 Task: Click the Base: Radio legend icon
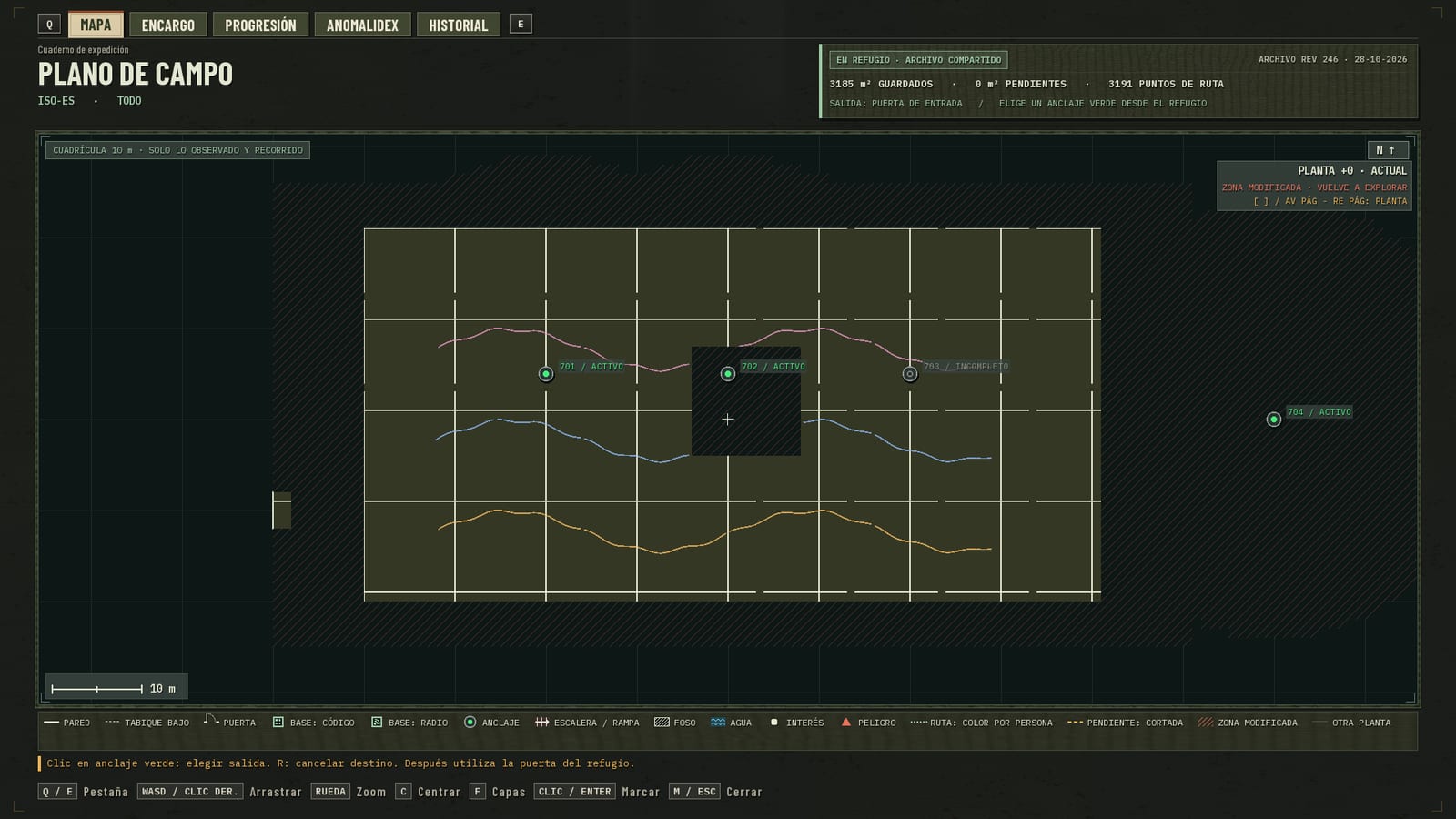377,723
